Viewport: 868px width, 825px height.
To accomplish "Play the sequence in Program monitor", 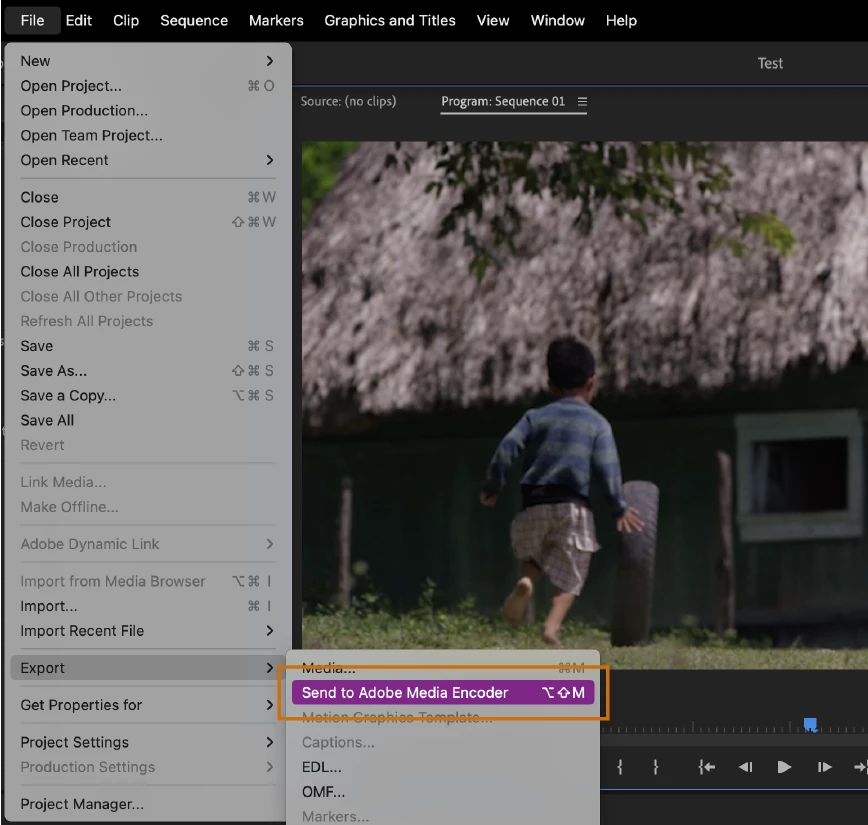I will [784, 767].
